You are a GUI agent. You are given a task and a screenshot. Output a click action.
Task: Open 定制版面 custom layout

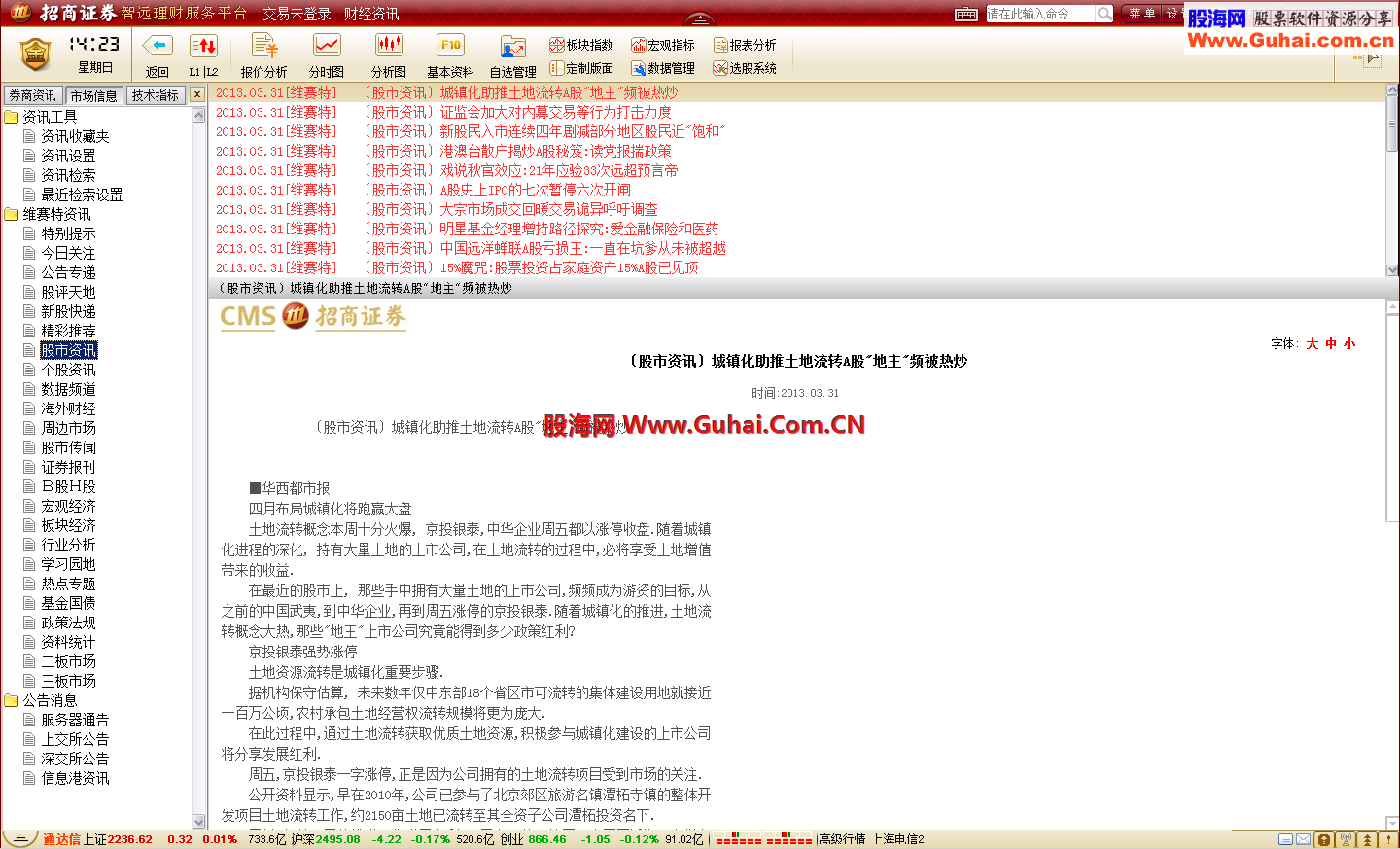point(581,68)
